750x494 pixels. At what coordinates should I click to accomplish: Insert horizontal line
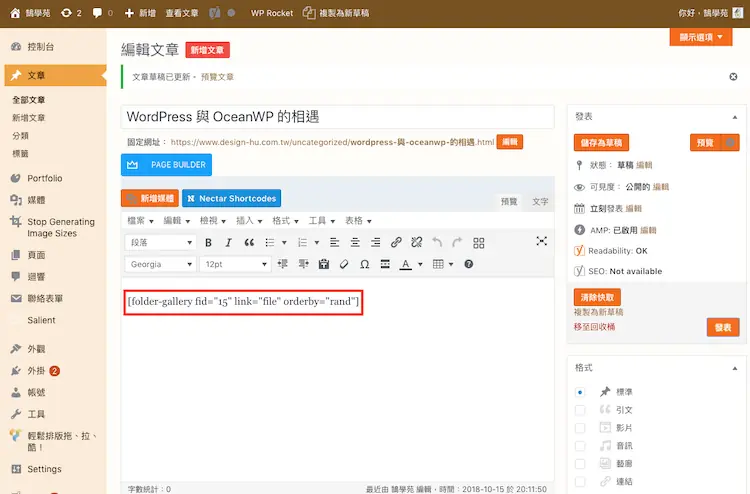click(385, 264)
